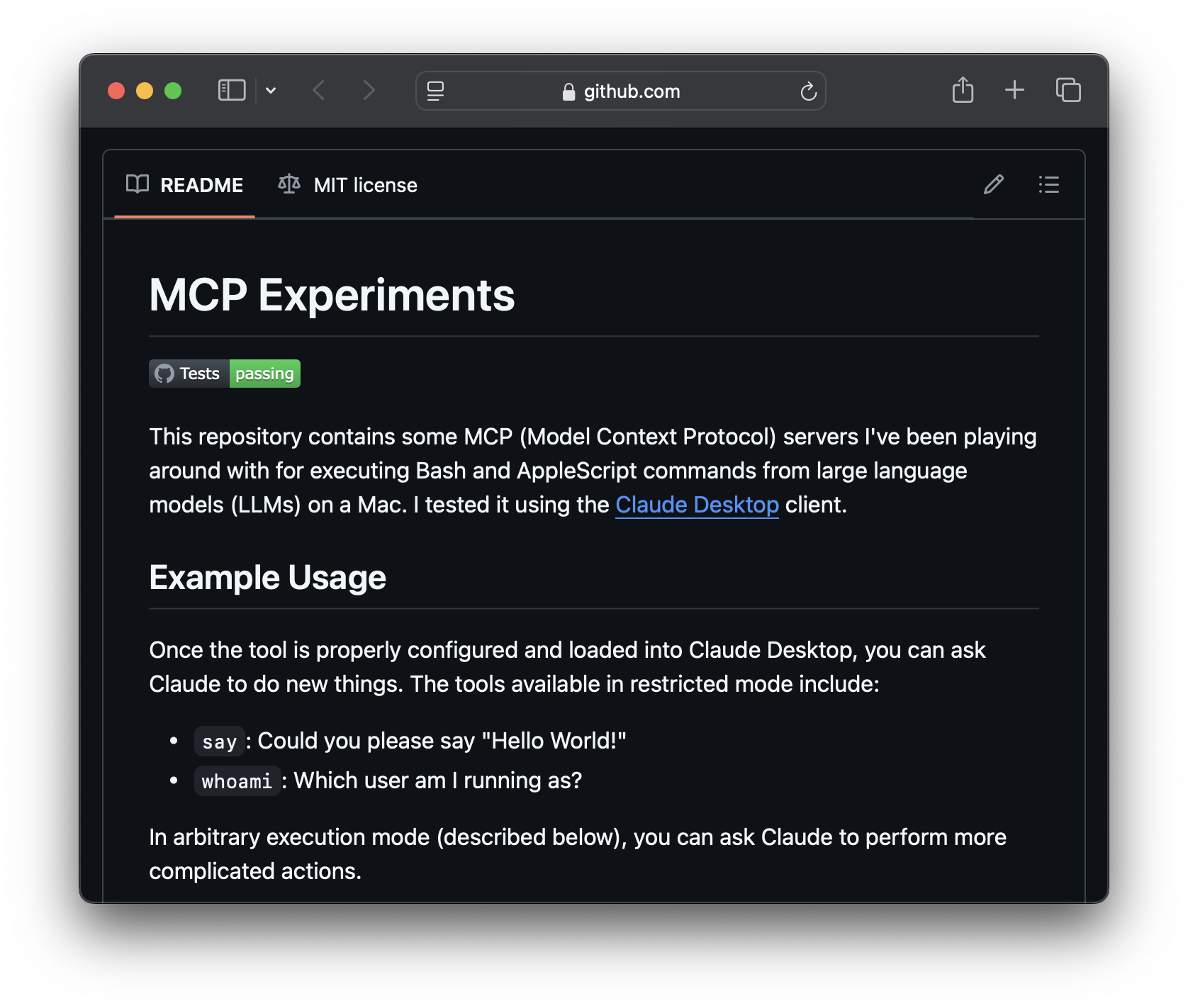This screenshot has width=1188, height=1008.
Task: Reload the page with the refresh icon
Action: coord(808,91)
